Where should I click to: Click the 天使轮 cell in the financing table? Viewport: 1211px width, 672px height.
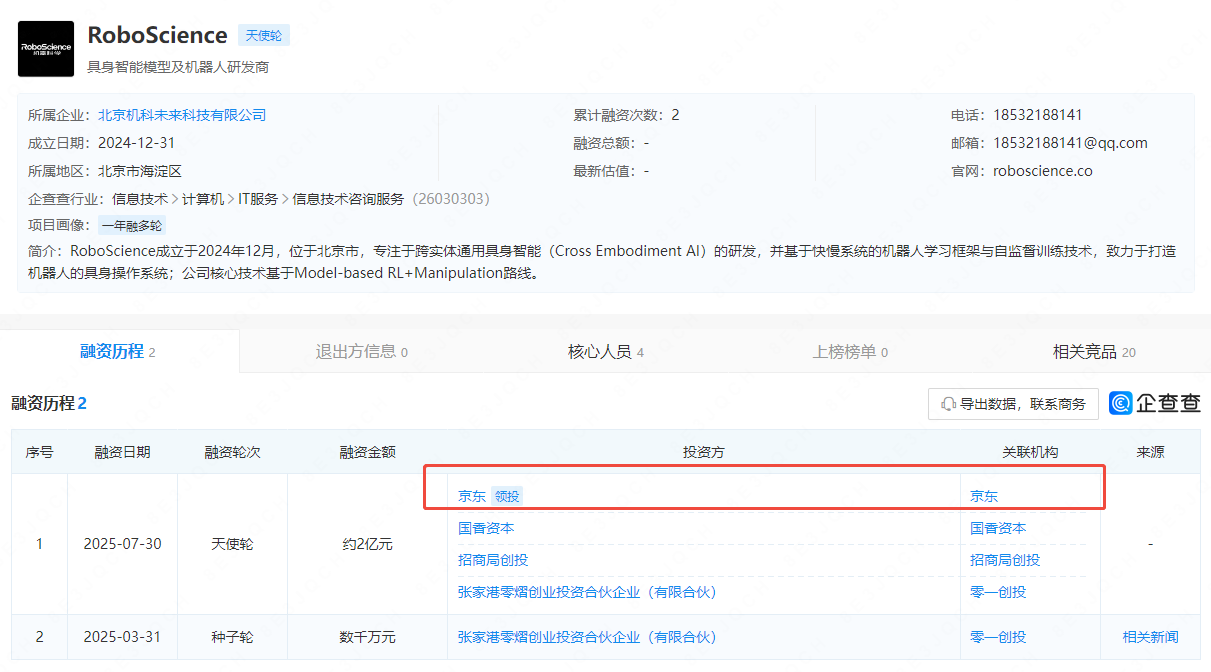[x=233, y=544]
